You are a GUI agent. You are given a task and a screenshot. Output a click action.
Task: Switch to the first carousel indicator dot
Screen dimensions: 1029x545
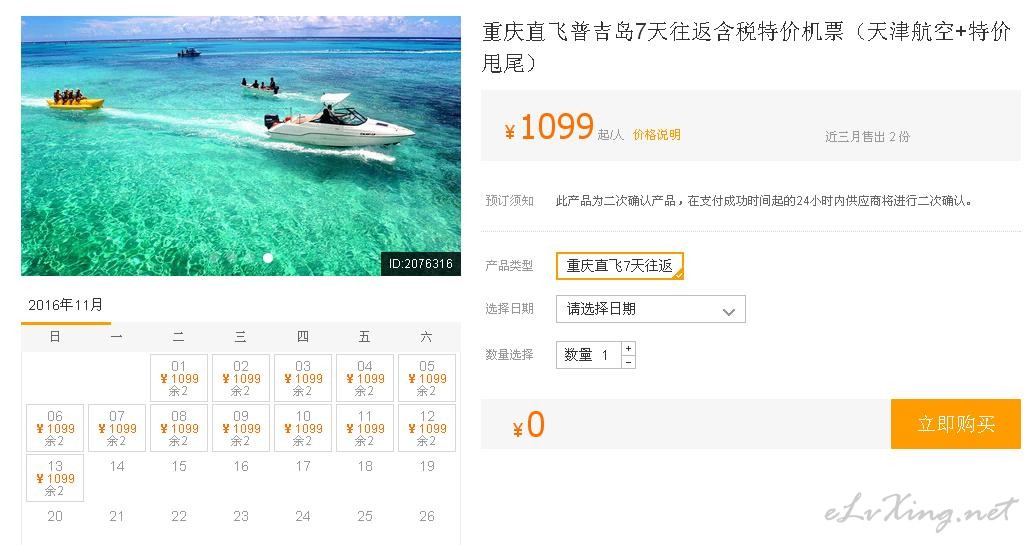tap(215, 258)
